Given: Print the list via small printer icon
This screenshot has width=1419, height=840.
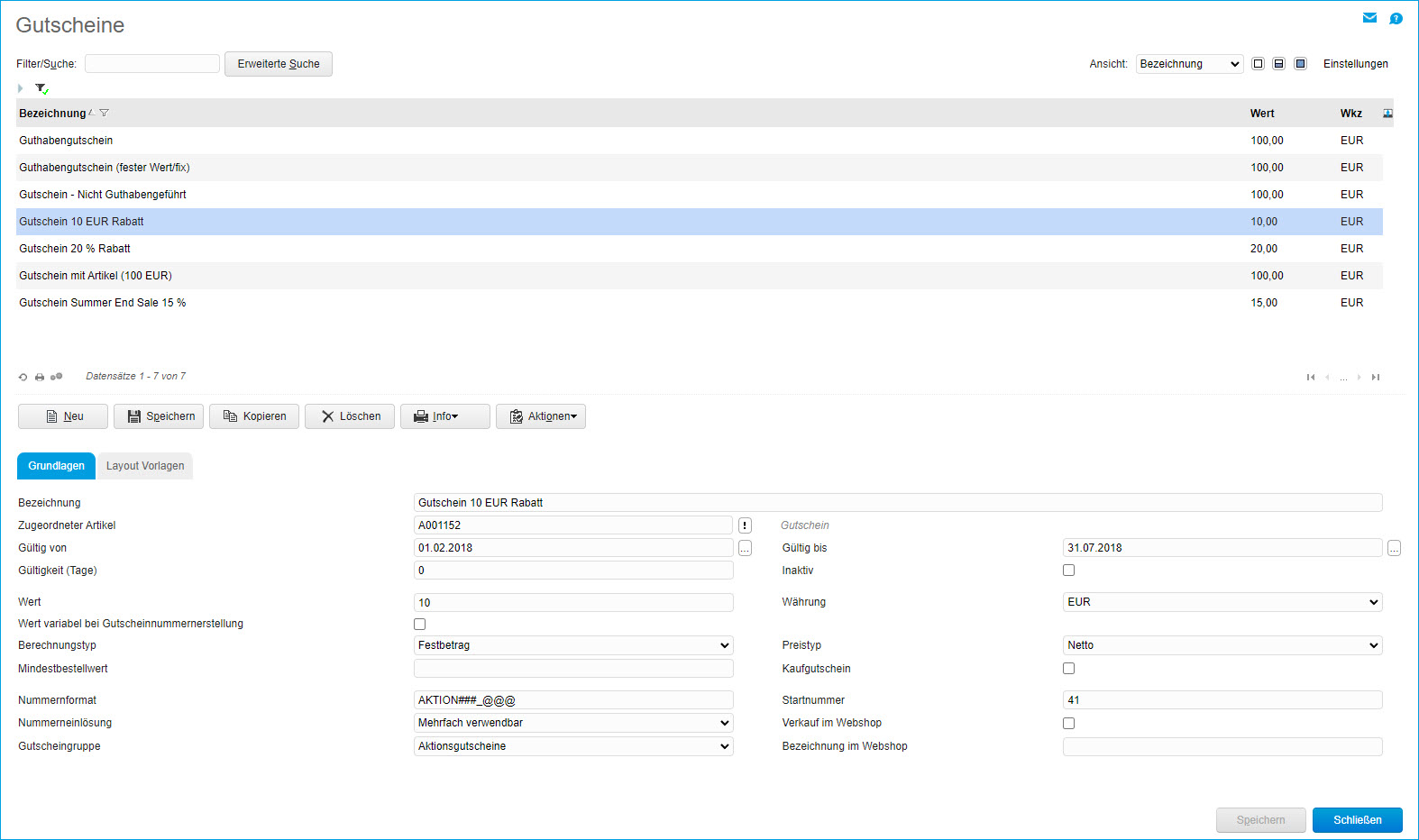Looking at the screenshot, I should (40, 377).
